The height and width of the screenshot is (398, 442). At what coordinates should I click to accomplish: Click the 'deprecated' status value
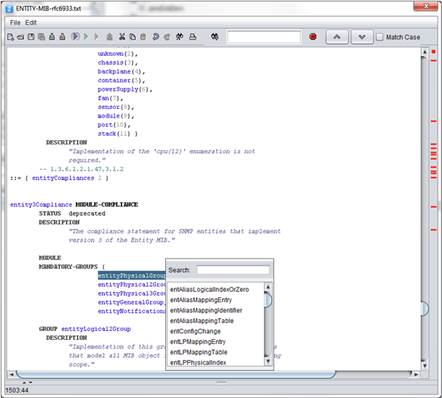point(87,213)
